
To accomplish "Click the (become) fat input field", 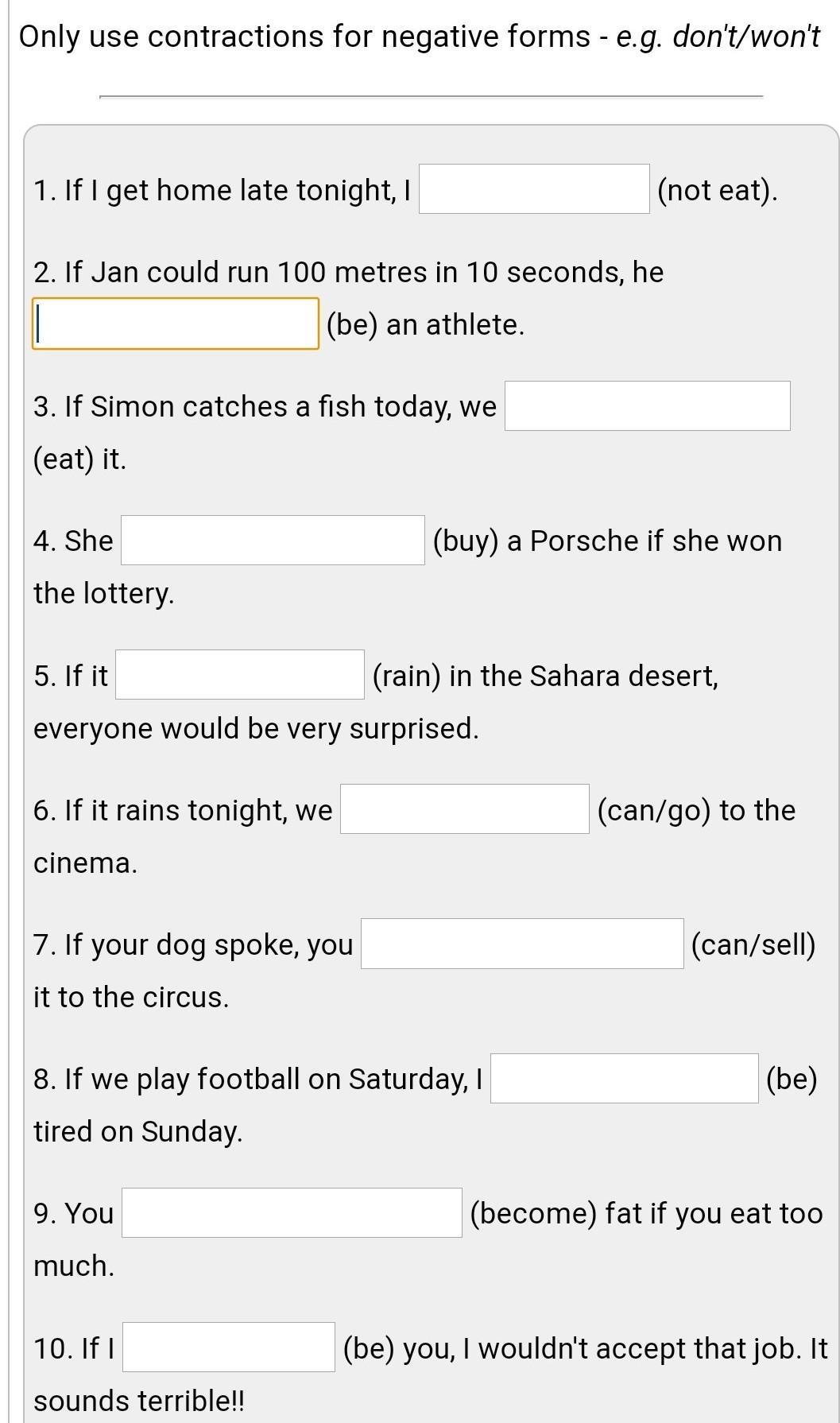I will point(291,1213).
